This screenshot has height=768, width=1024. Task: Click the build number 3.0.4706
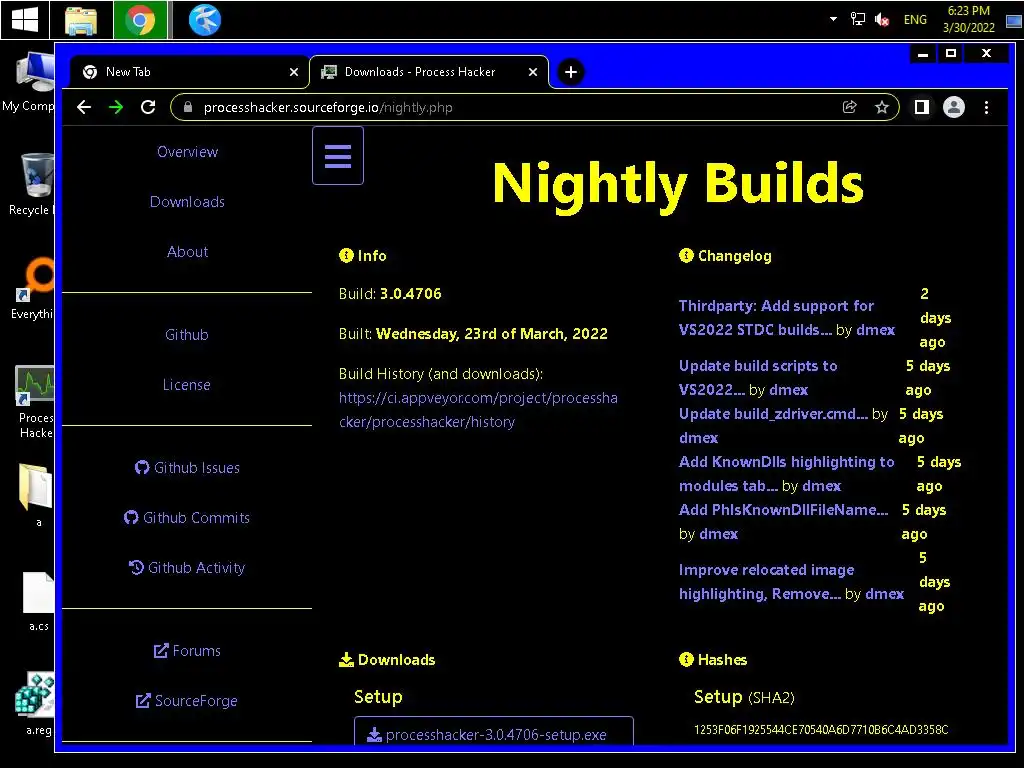pyautogui.click(x=411, y=294)
